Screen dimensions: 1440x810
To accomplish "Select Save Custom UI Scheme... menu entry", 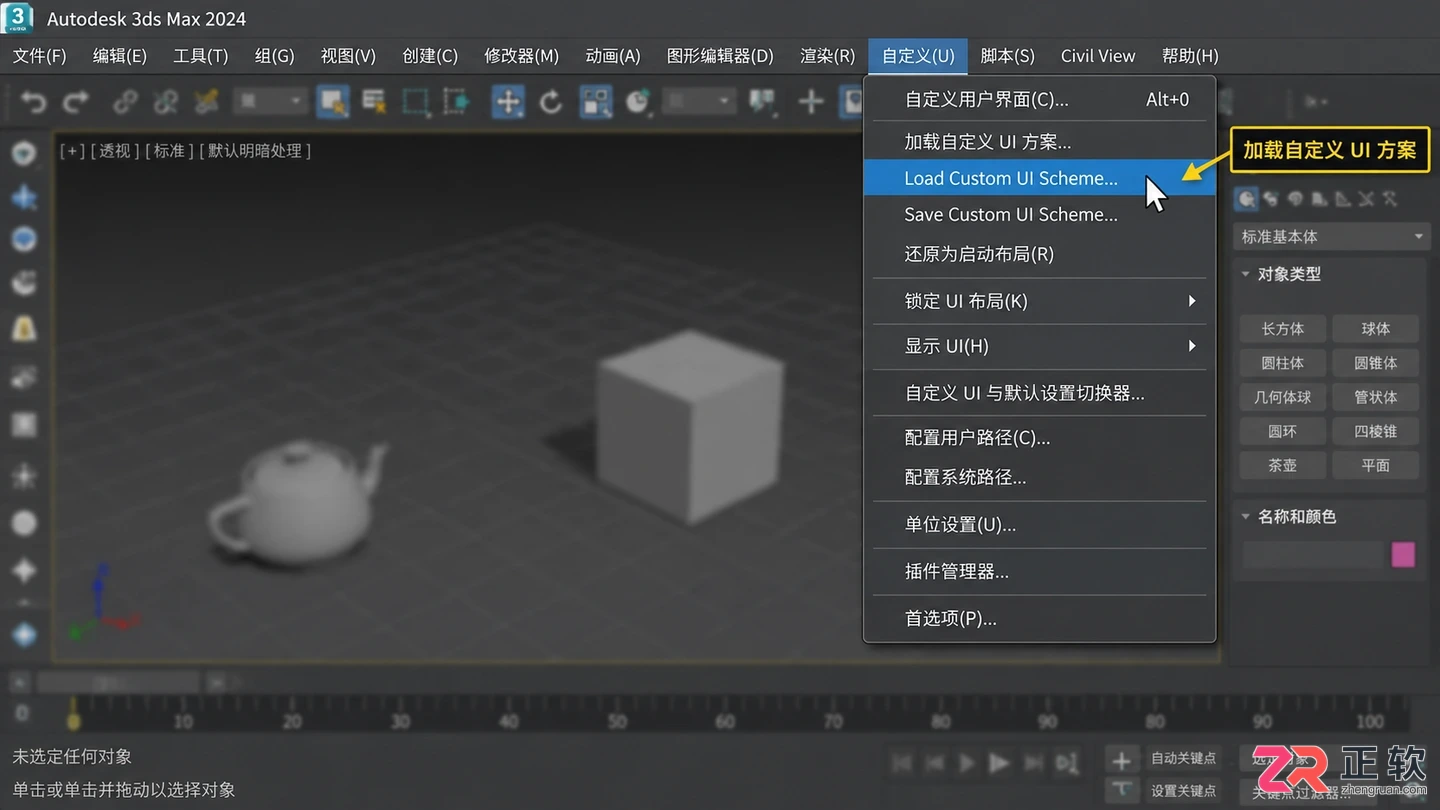I will point(1040,214).
